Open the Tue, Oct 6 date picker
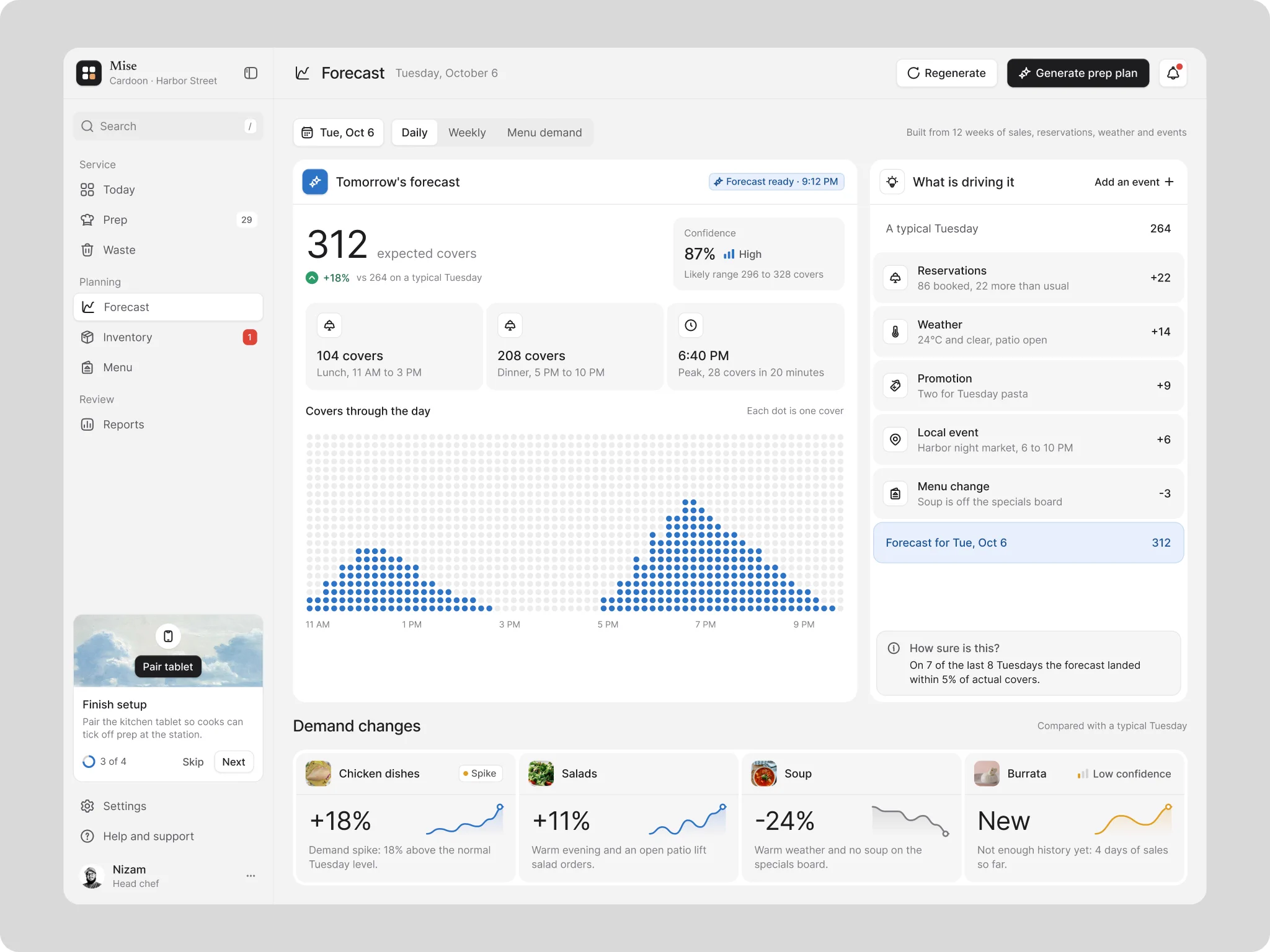The width and height of the screenshot is (1270, 952). tap(338, 133)
